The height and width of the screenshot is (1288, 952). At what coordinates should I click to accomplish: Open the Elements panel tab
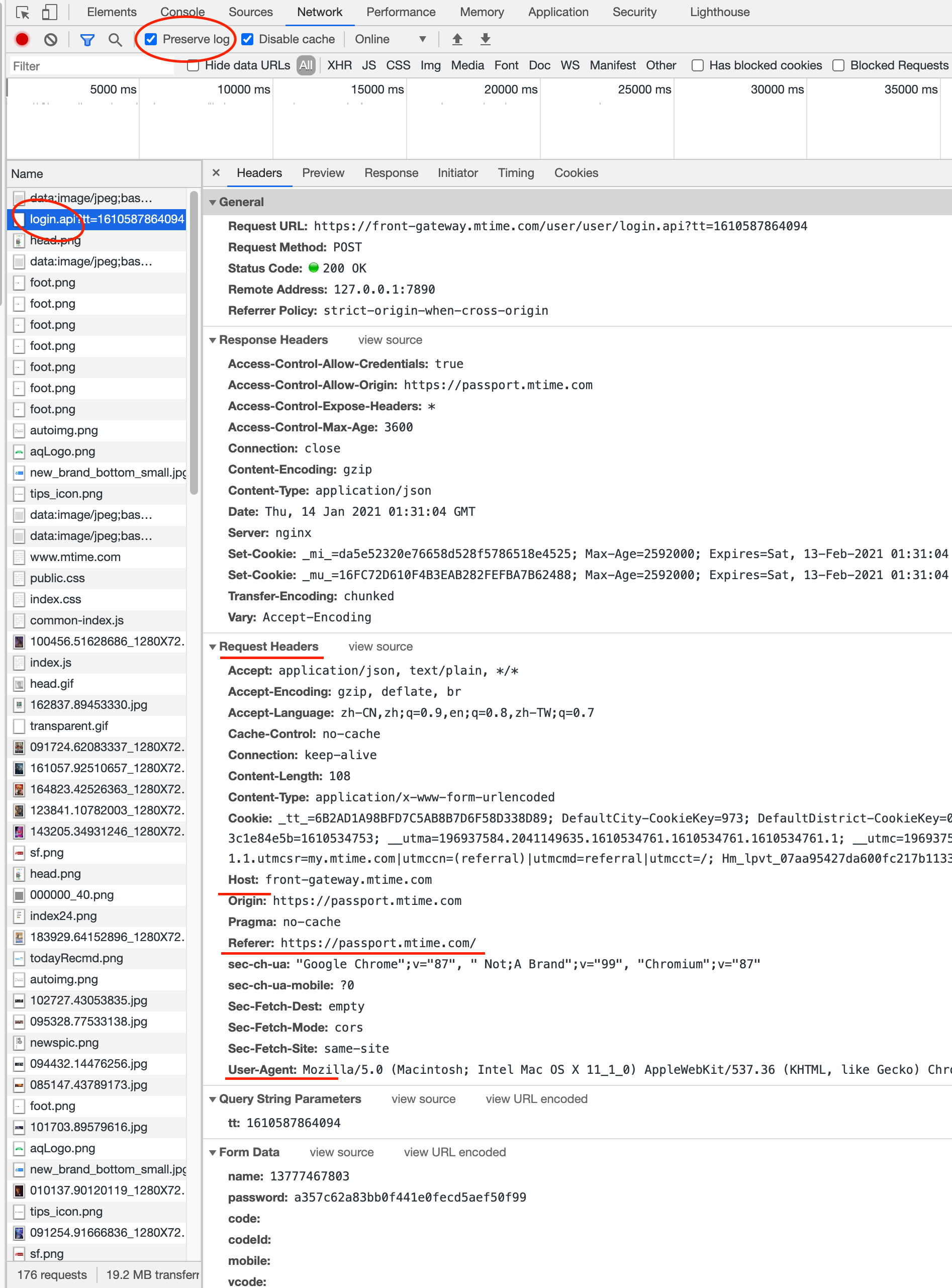click(x=112, y=12)
